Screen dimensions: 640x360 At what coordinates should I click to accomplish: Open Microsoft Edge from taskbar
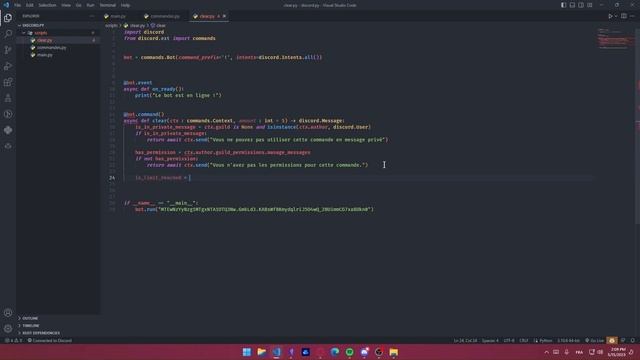coord(335,352)
